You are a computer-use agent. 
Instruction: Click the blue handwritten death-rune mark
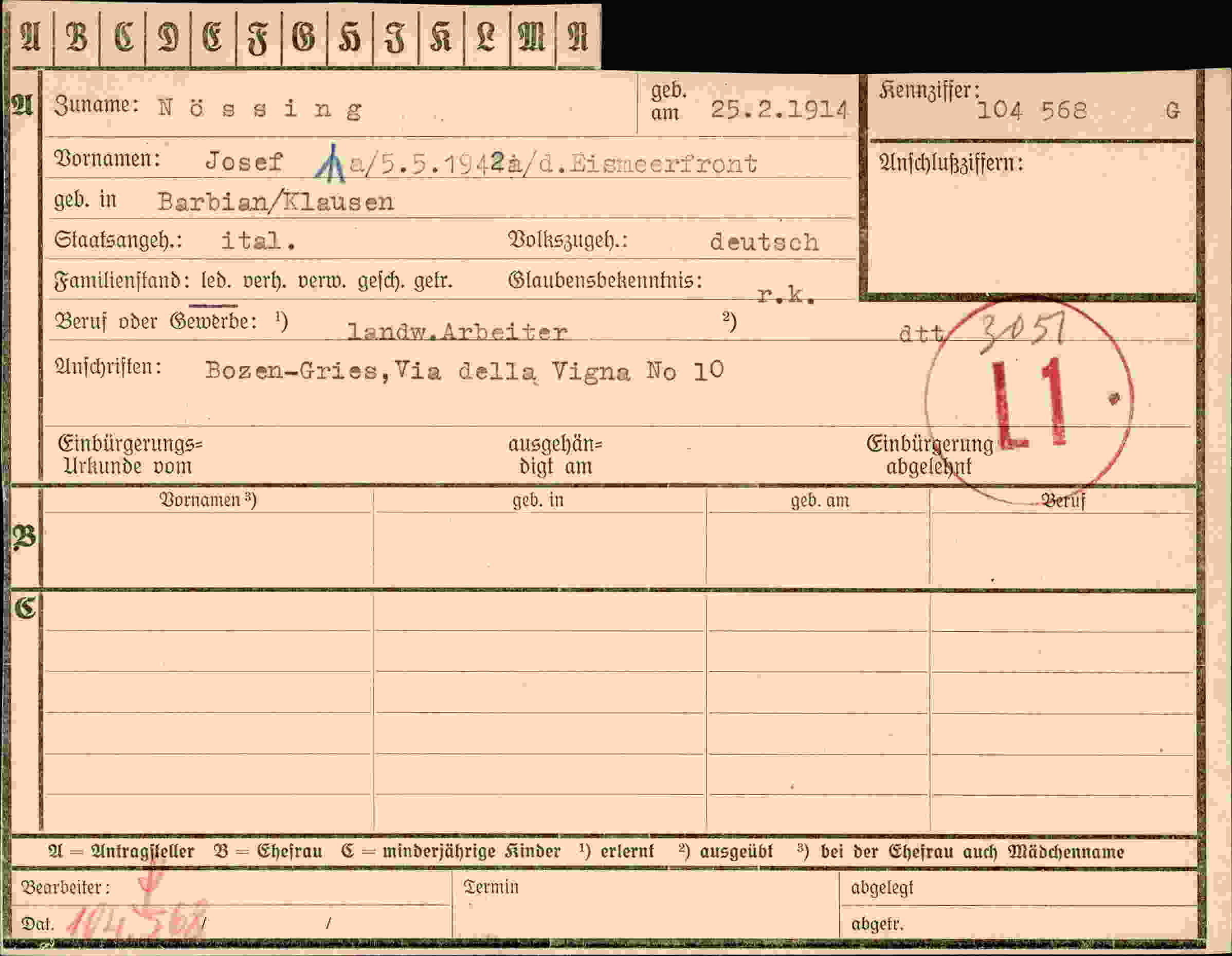click(331, 163)
